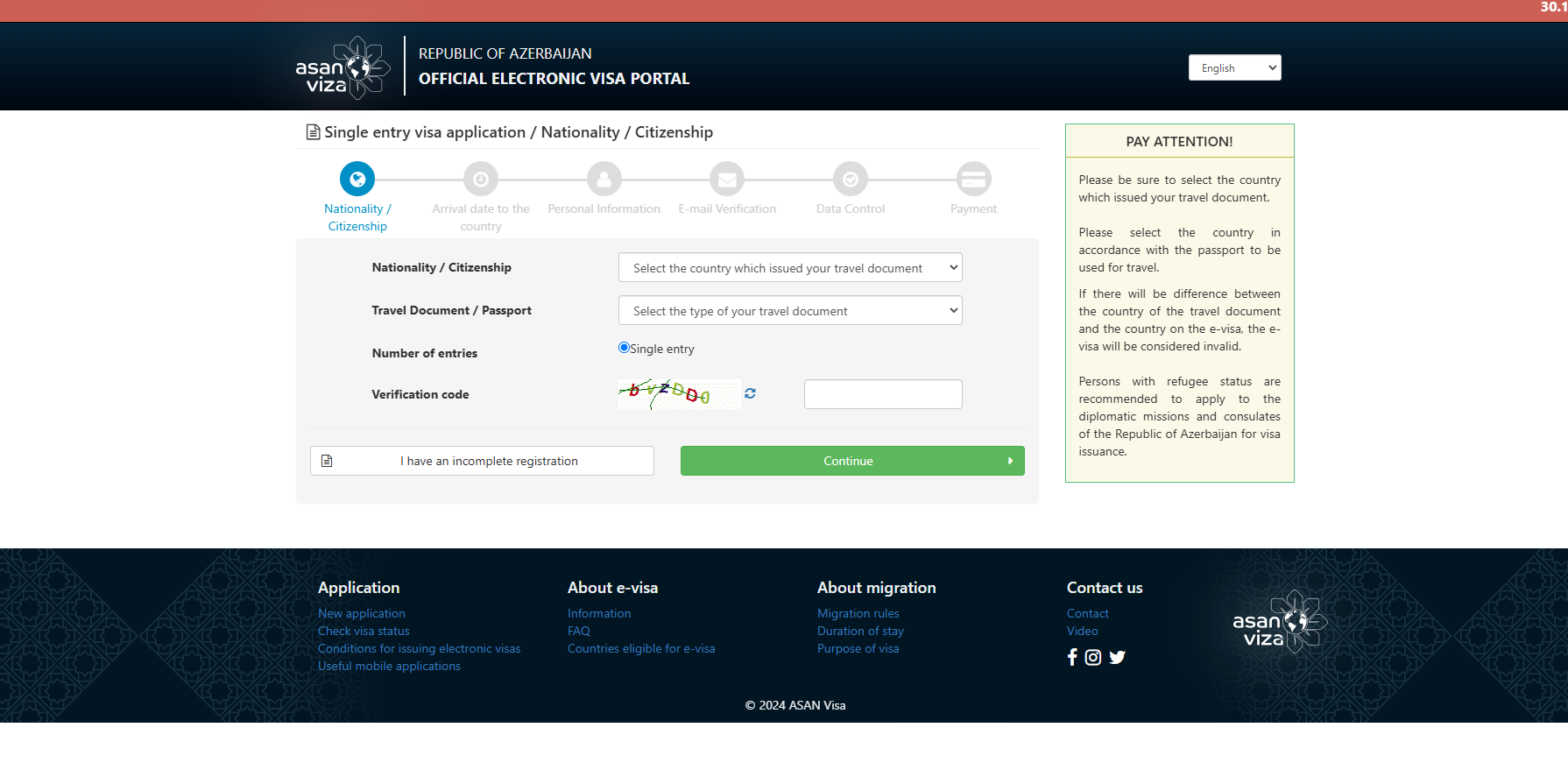1568x784 pixels.
Task: Select the Single entry radio button
Action: [x=624, y=348]
